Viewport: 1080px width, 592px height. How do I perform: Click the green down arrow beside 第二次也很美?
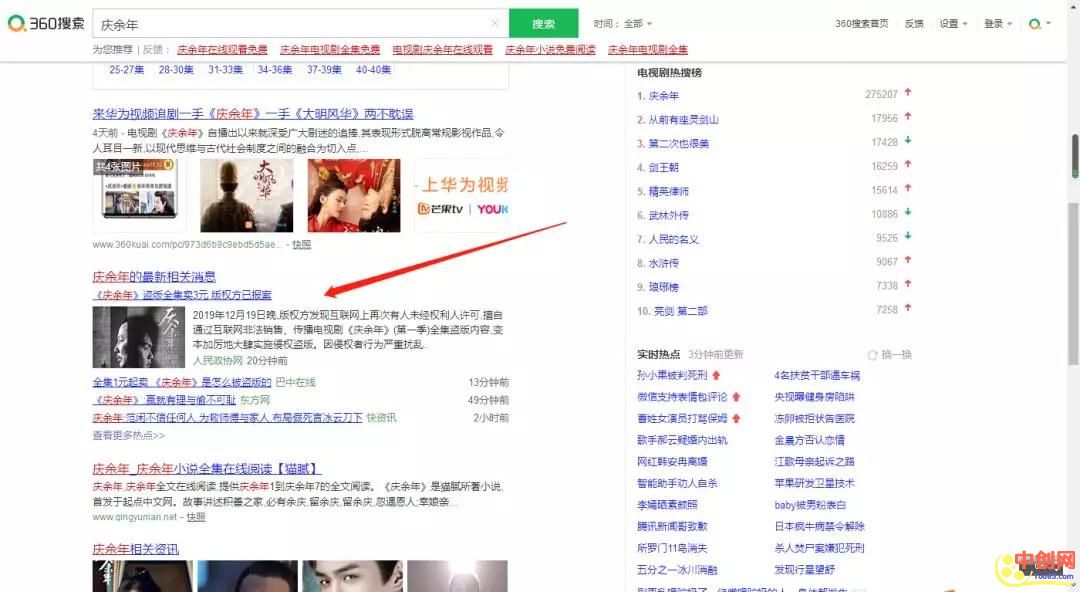point(907,143)
